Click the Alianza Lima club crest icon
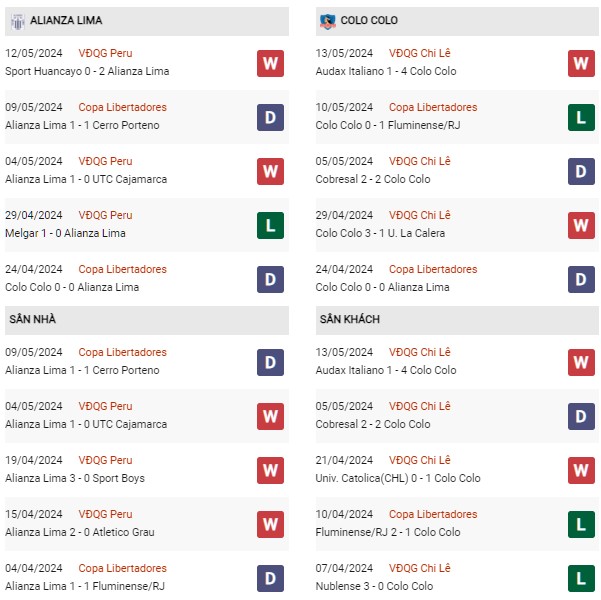Image resolution: width=601 pixels, height=600 pixels. point(17,21)
